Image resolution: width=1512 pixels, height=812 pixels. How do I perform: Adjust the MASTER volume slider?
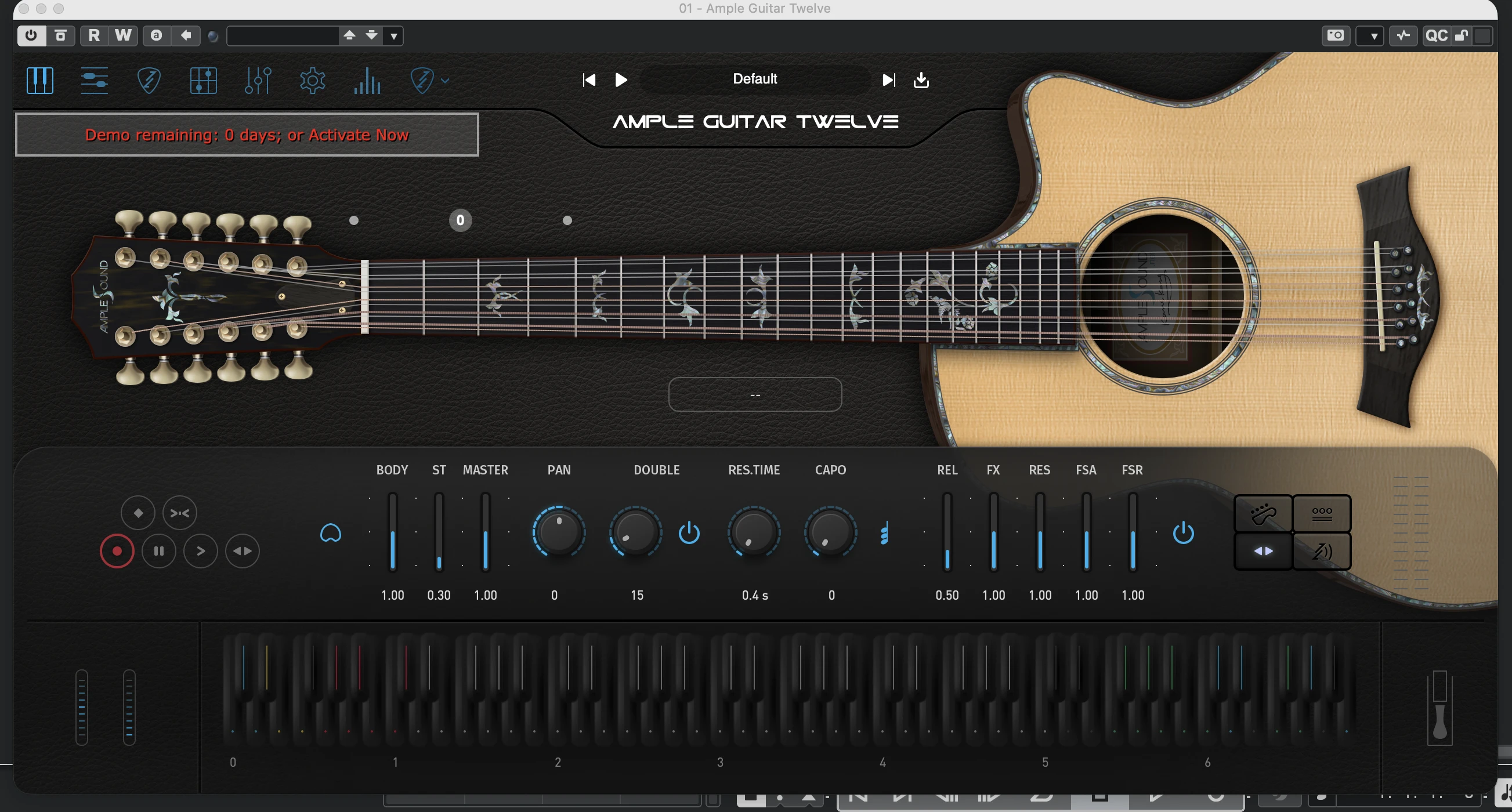tap(486, 532)
